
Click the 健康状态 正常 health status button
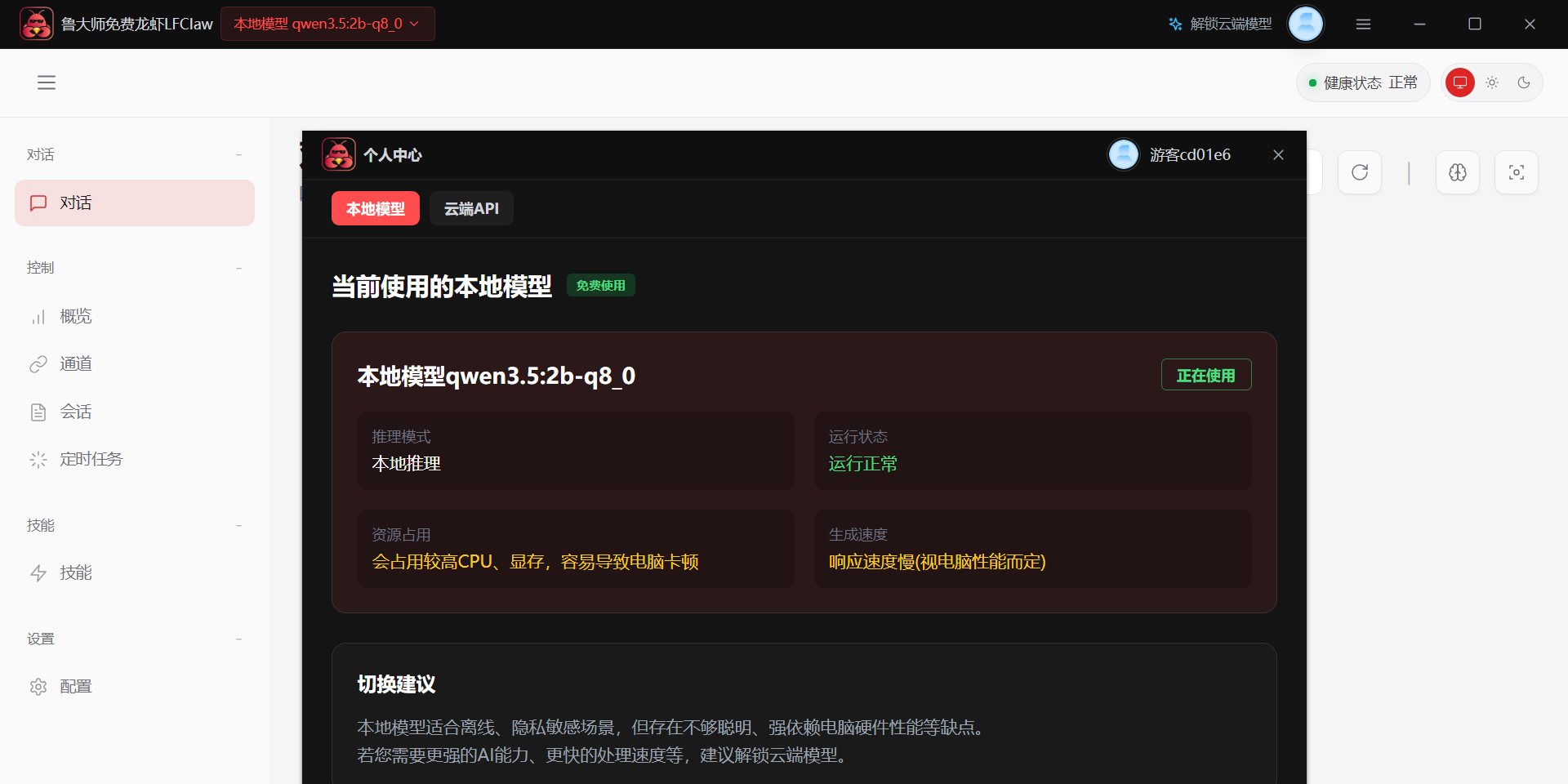click(1362, 82)
